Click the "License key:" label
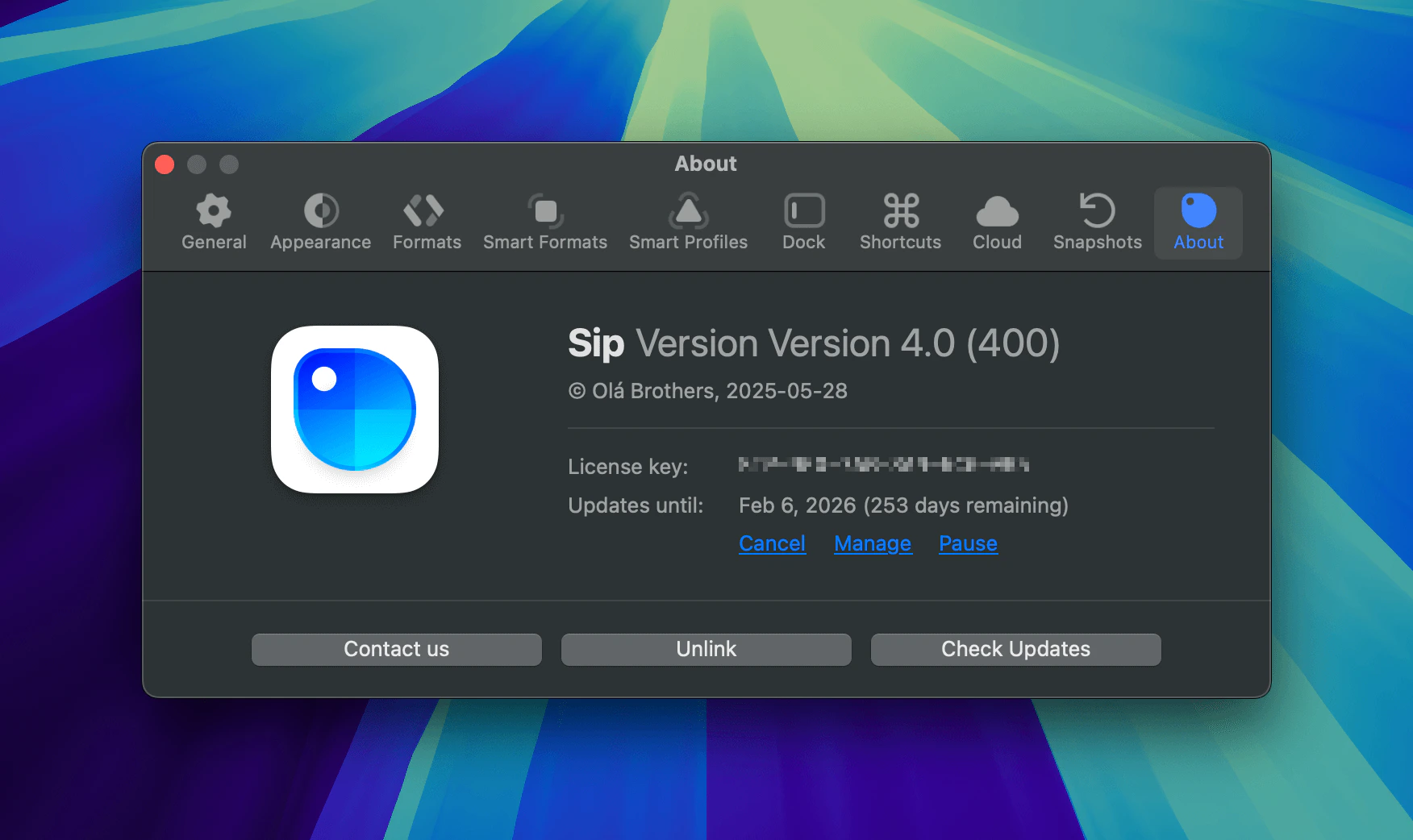 coord(628,467)
